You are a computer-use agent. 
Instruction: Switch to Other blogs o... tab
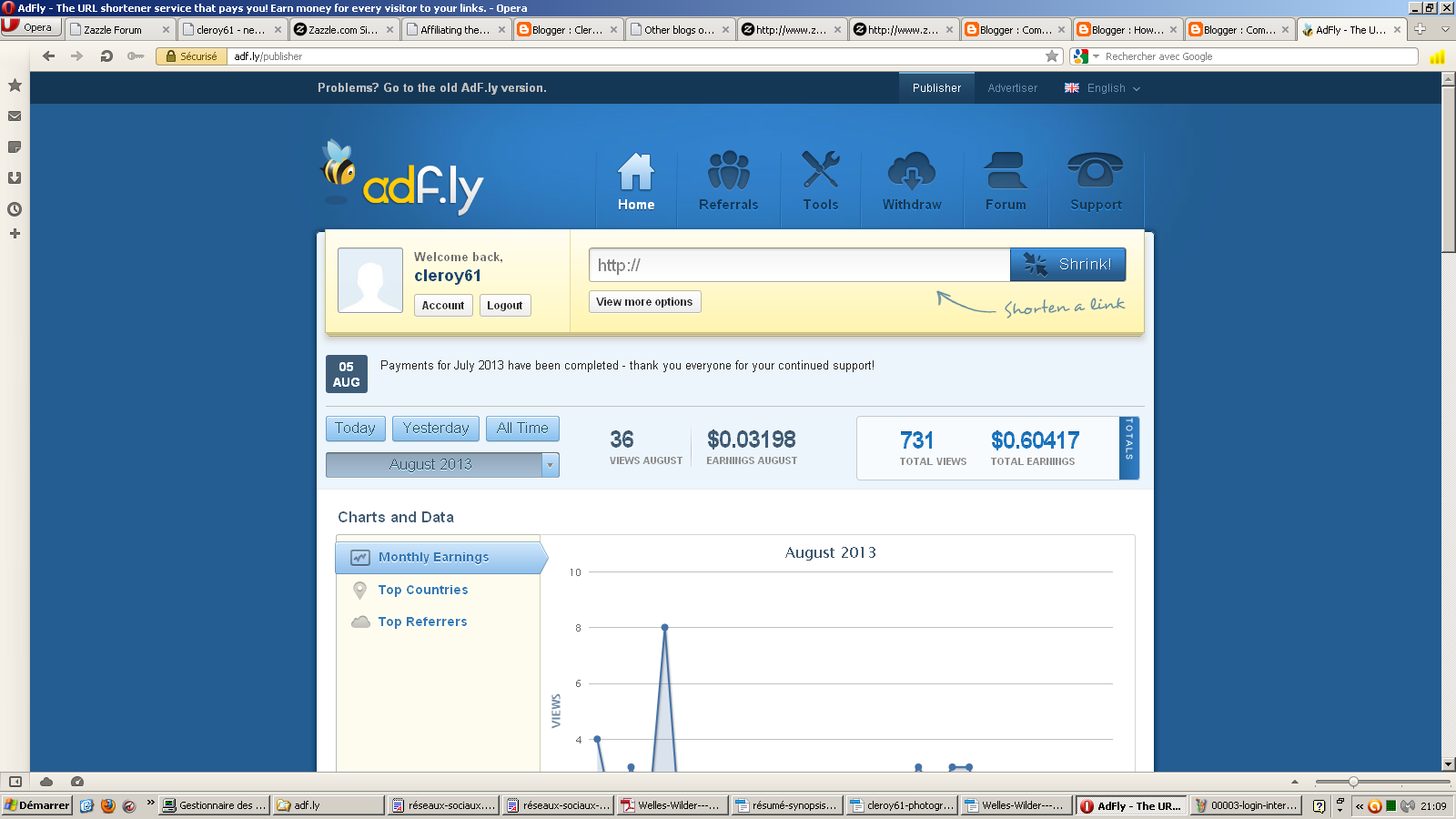(x=680, y=30)
